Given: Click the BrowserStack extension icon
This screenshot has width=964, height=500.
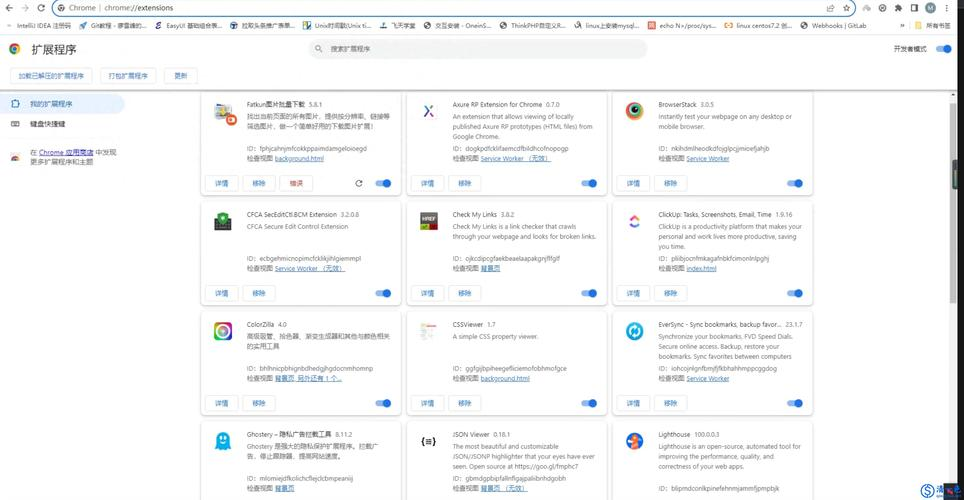Looking at the screenshot, I should point(634,111).
